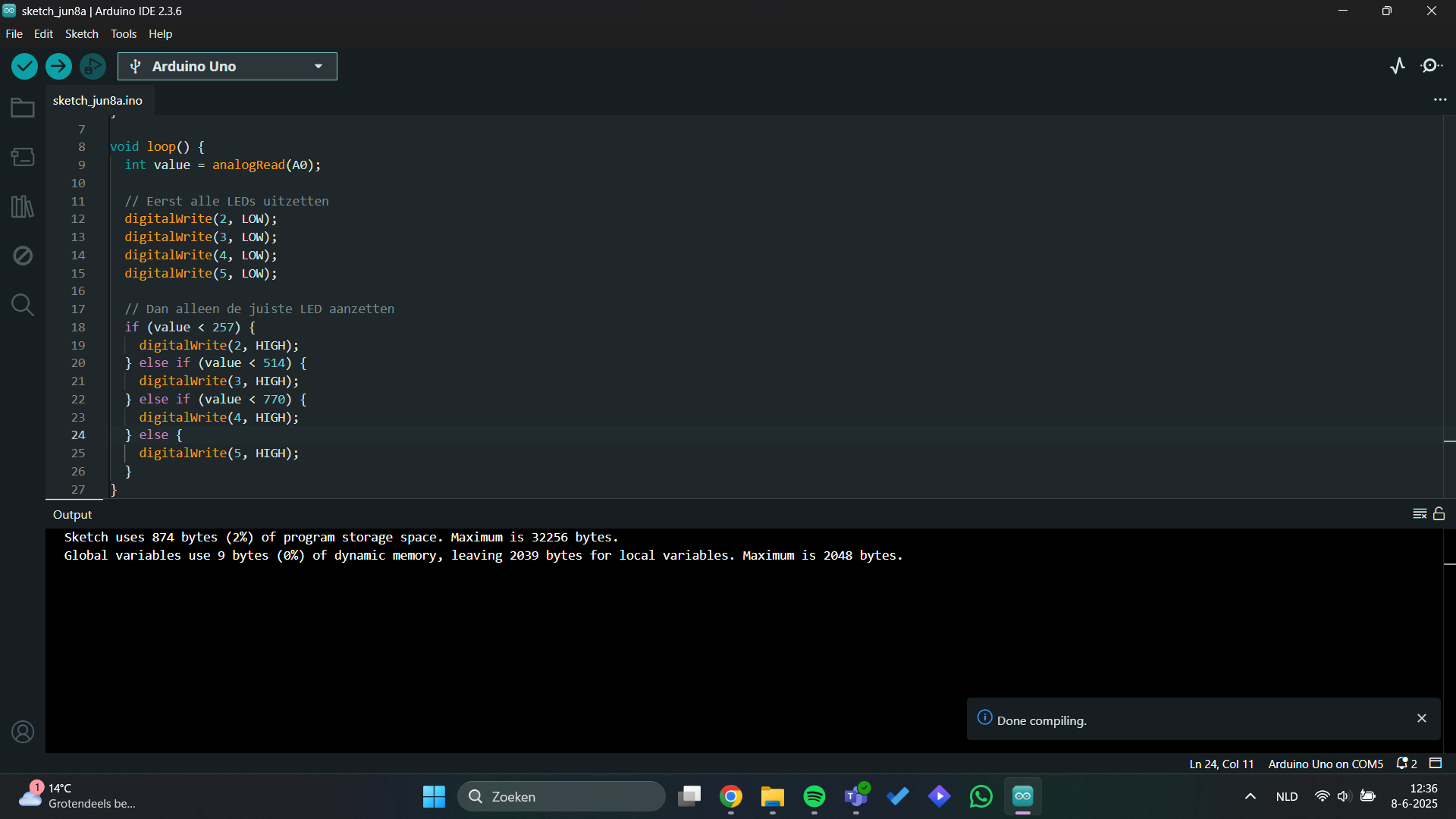
Task: Open the Library Manager sidebar panel
Action: (x=23, y=206)
